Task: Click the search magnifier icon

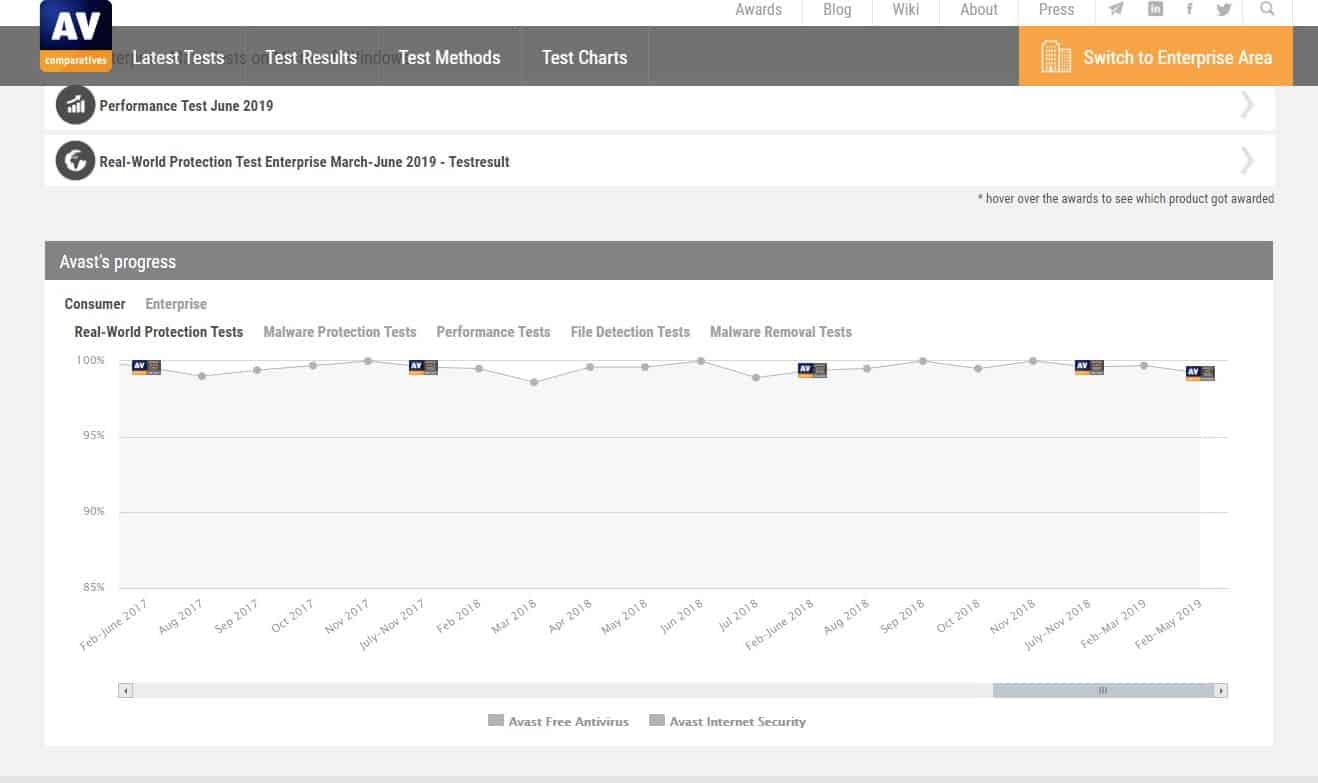Action: click(1267, 9)
